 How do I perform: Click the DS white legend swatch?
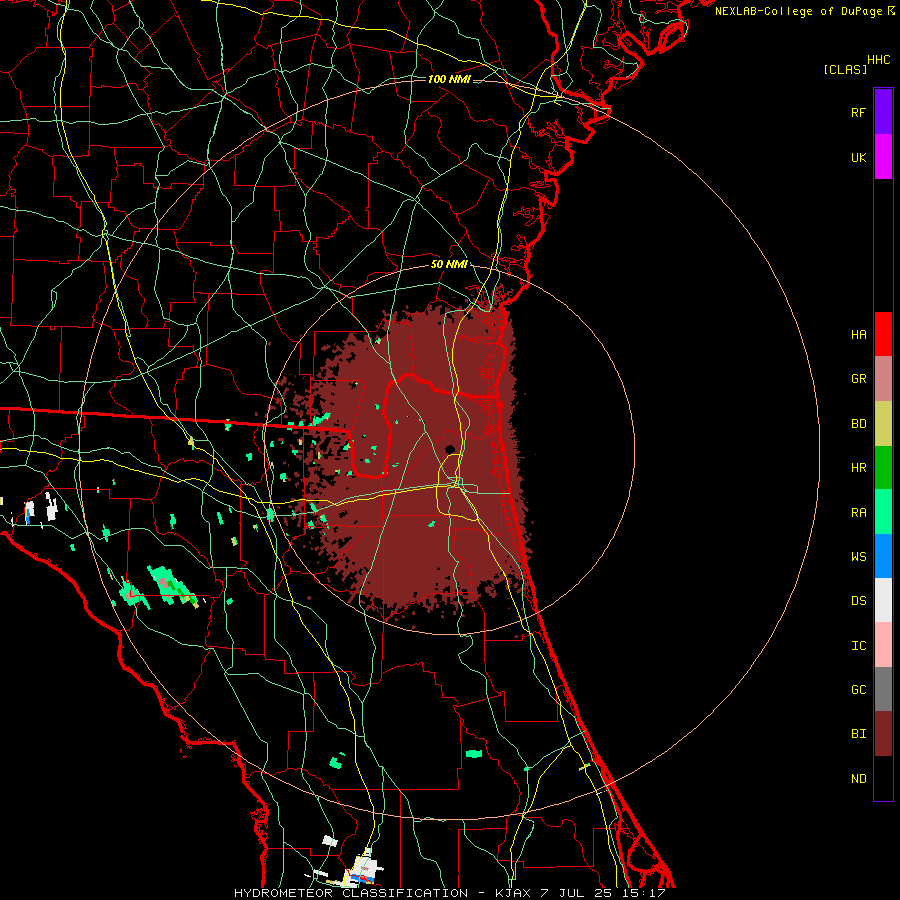coord(883,600)
